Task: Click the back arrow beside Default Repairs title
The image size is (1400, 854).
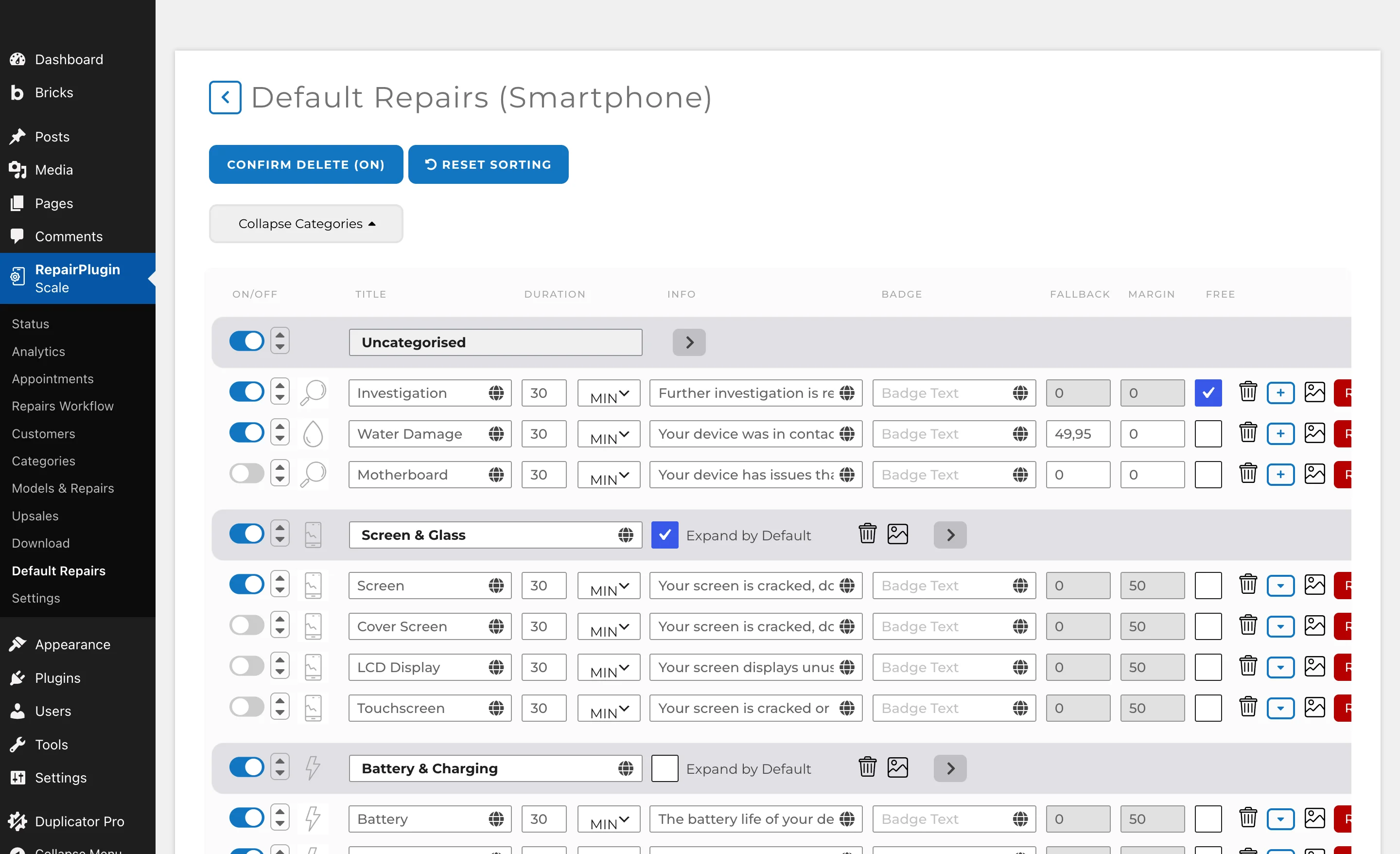Action: [225, 97]
